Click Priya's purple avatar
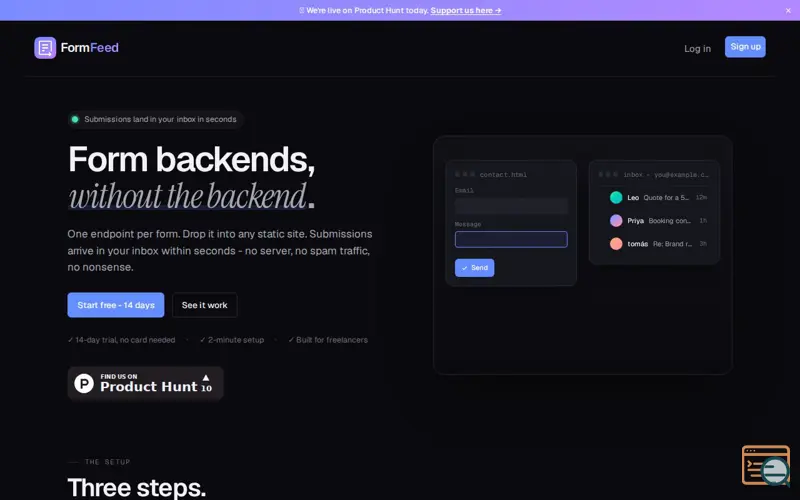The width and height of the screenshot is (800, 500). point(616,221)
